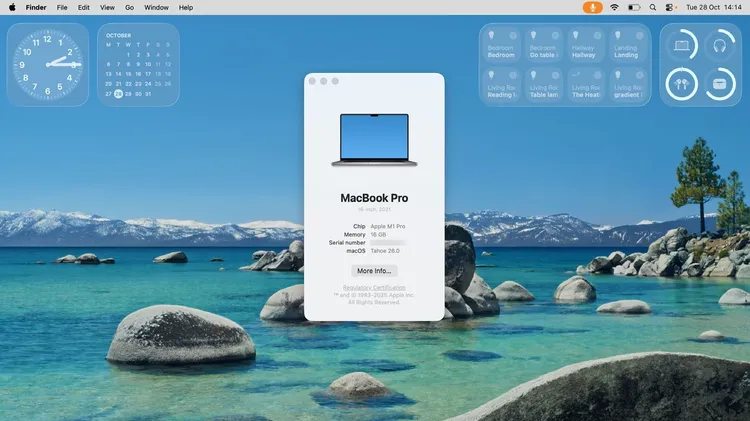The height and width of the screenshot is (421, 750).
Task: Open Spotlight search magnifier
Action: (x=653, y=7)
